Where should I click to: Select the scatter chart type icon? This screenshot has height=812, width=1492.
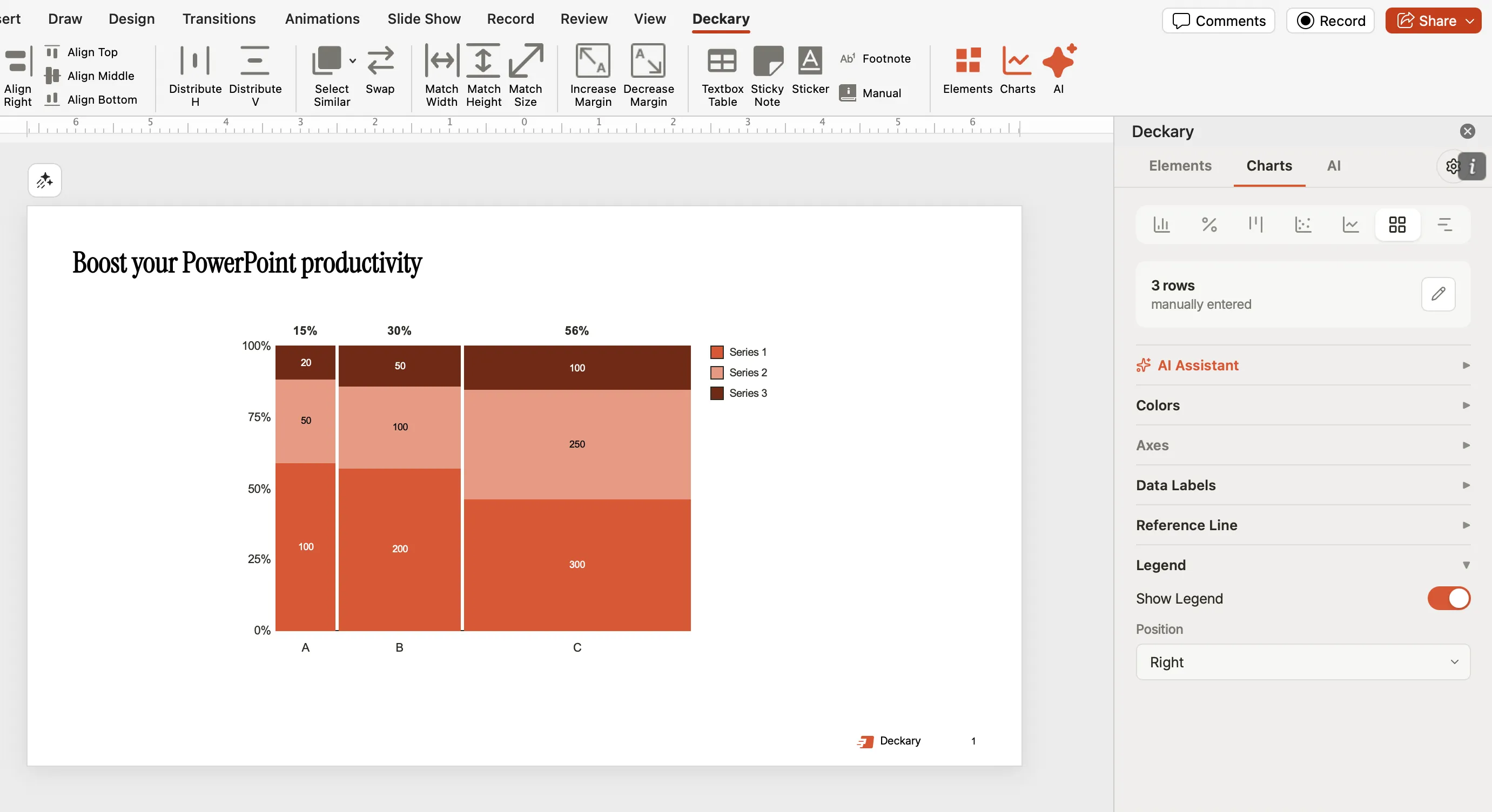point(1303,225)
